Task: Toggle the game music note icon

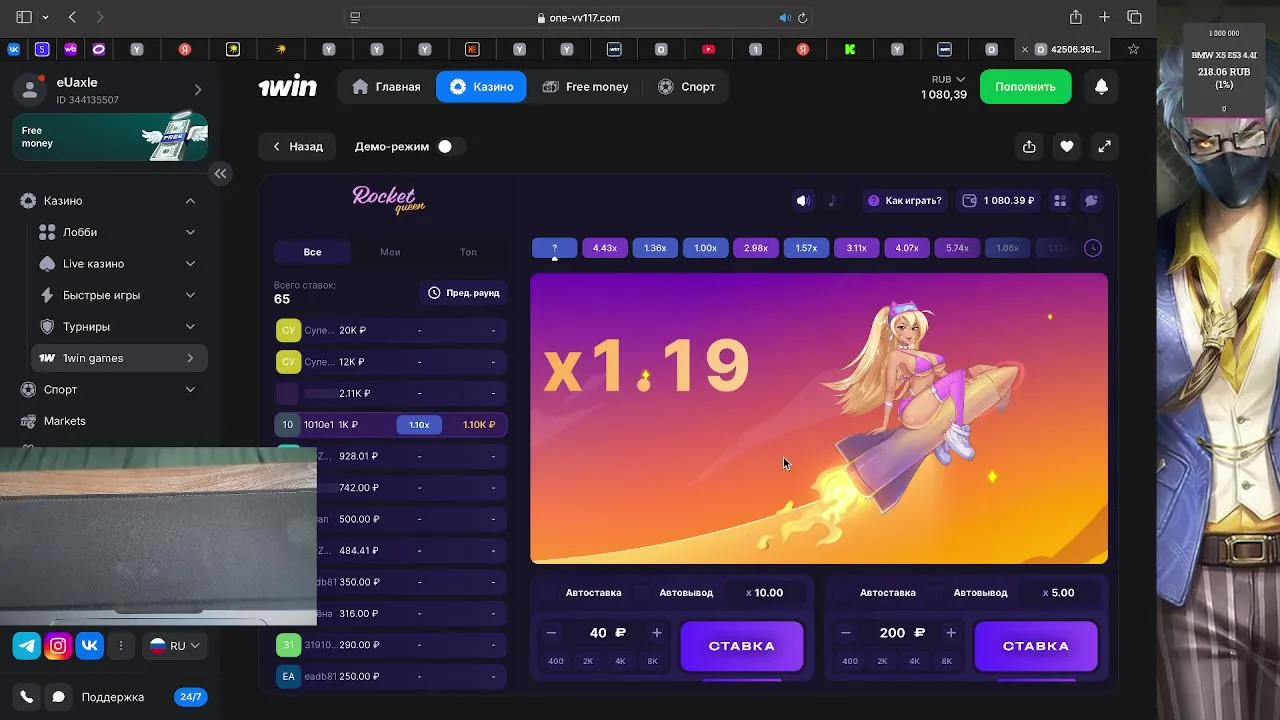Action: [x=832, y=200]
